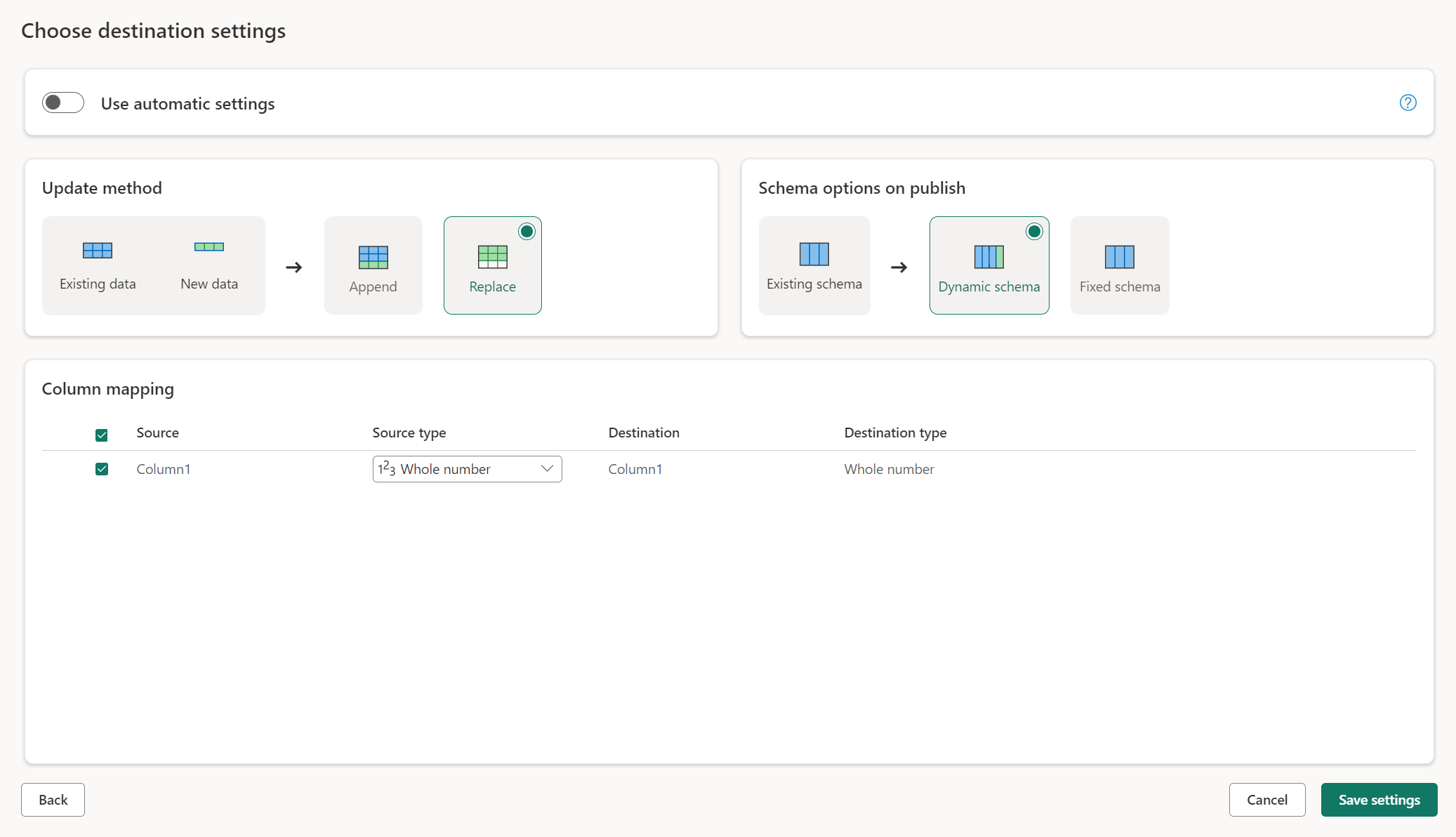The width and height of the screenshot is (1456, 837).
Task: Click Save settings button
Action: pyautogui.click(x=1378, y=799)
